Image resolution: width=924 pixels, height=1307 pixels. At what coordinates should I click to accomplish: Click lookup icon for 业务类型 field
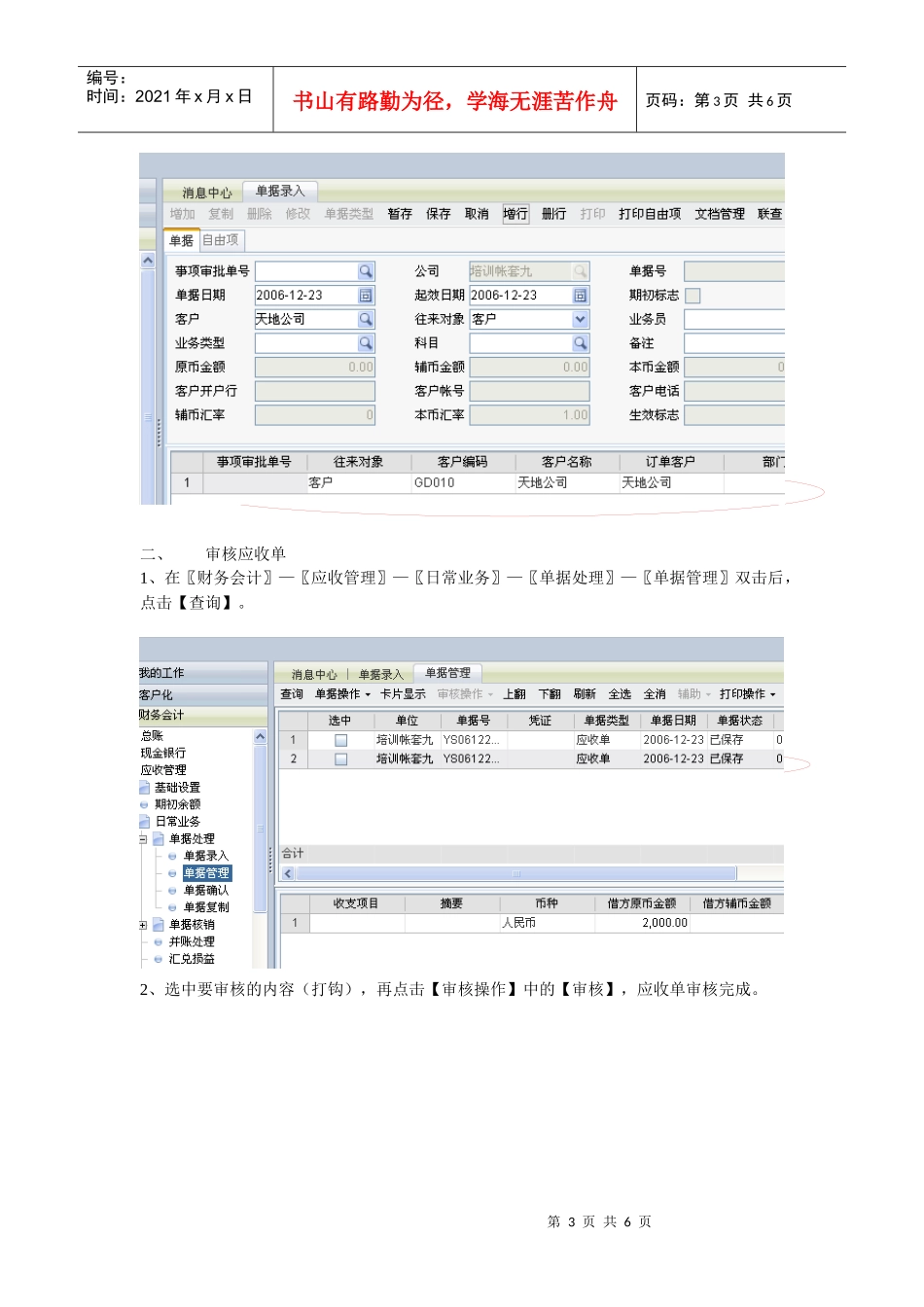(x=366, y=343)
